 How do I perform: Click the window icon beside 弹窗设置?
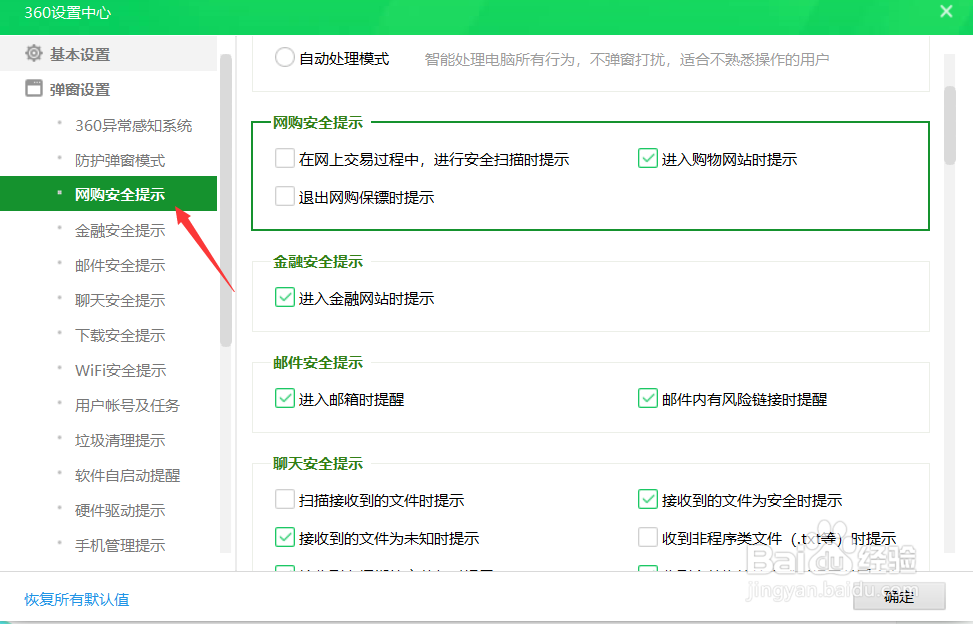coord(34,89)
